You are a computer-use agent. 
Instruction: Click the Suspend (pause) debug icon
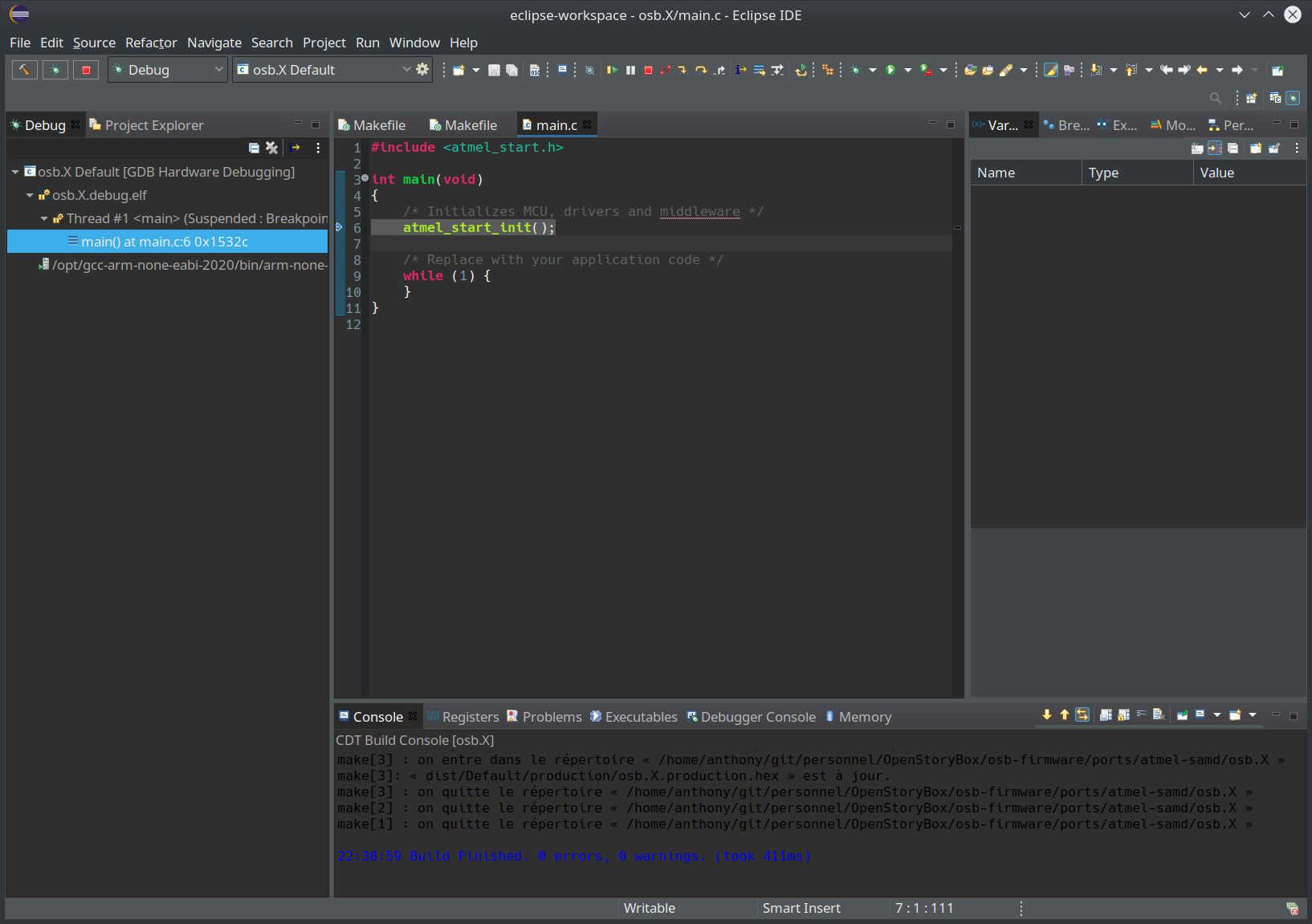pos(630,70)
